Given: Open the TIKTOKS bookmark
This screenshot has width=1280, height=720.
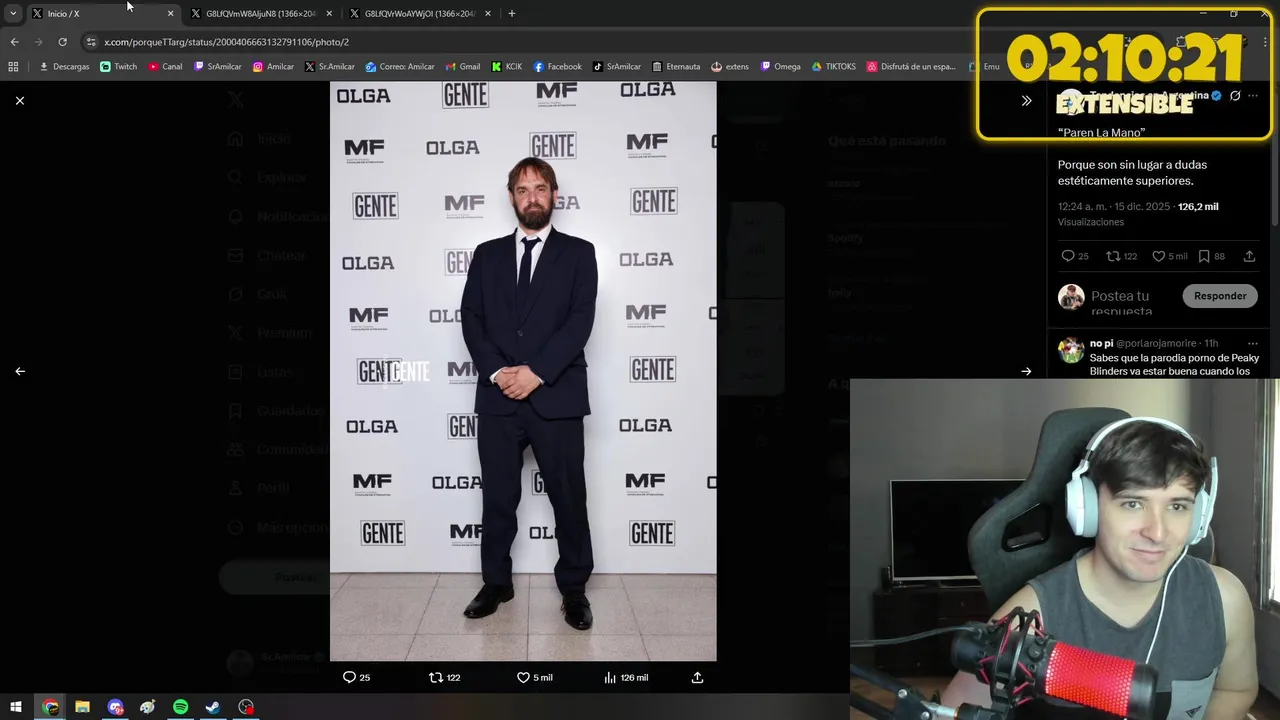Looking at the screenshot, I should coord(833,67).
